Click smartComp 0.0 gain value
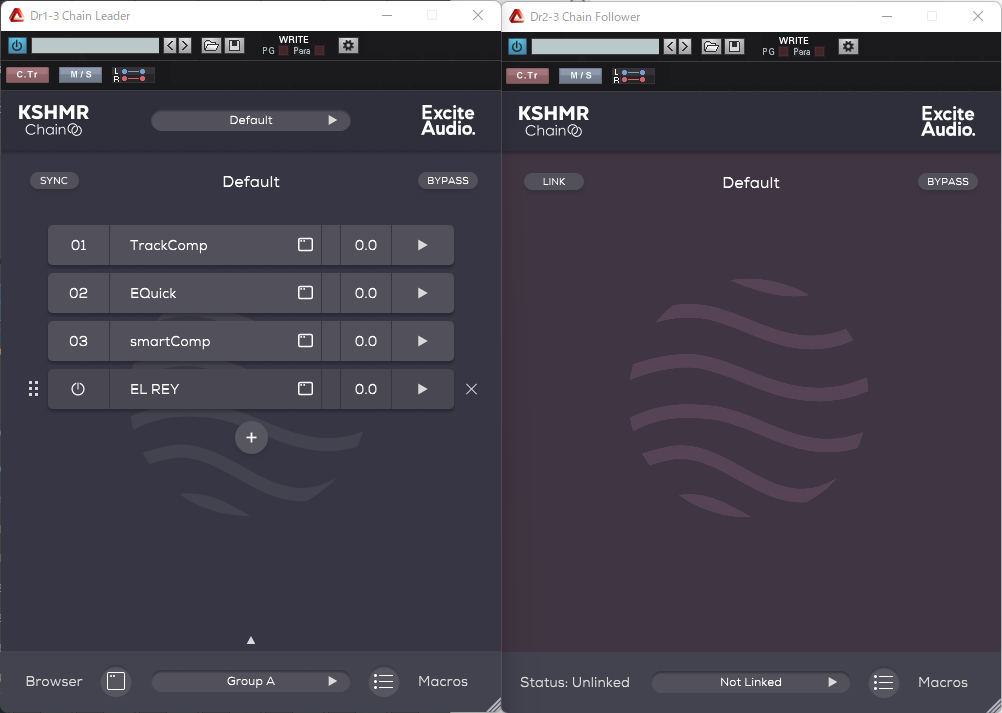This screenshot has height=713, width=1002. pyautogui.click(x=366, y=341)
